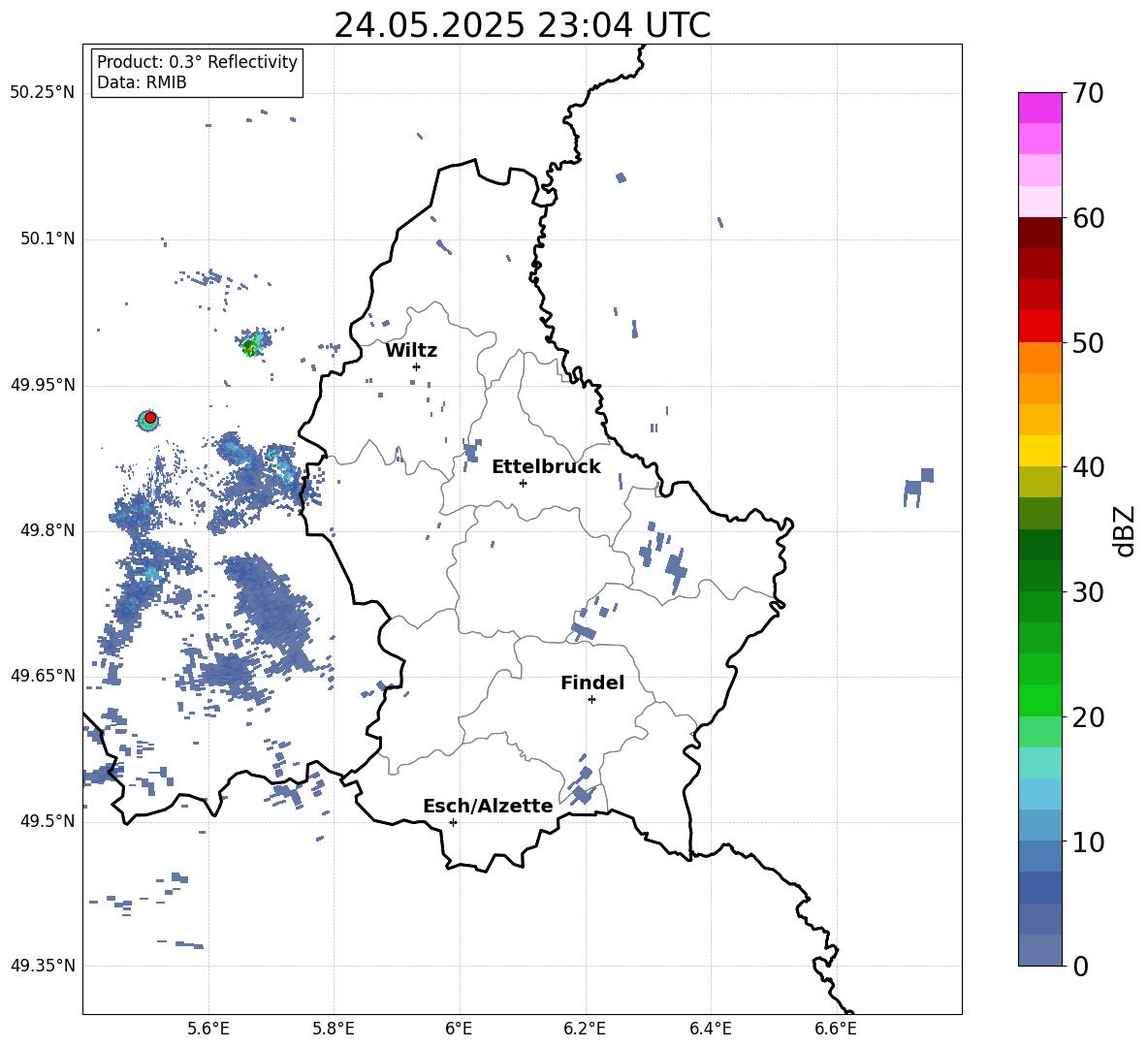This screenshot has height=1048, width=1148.
Task: Click the 49.95°N latitude label
Action: [x=43, y=385]
